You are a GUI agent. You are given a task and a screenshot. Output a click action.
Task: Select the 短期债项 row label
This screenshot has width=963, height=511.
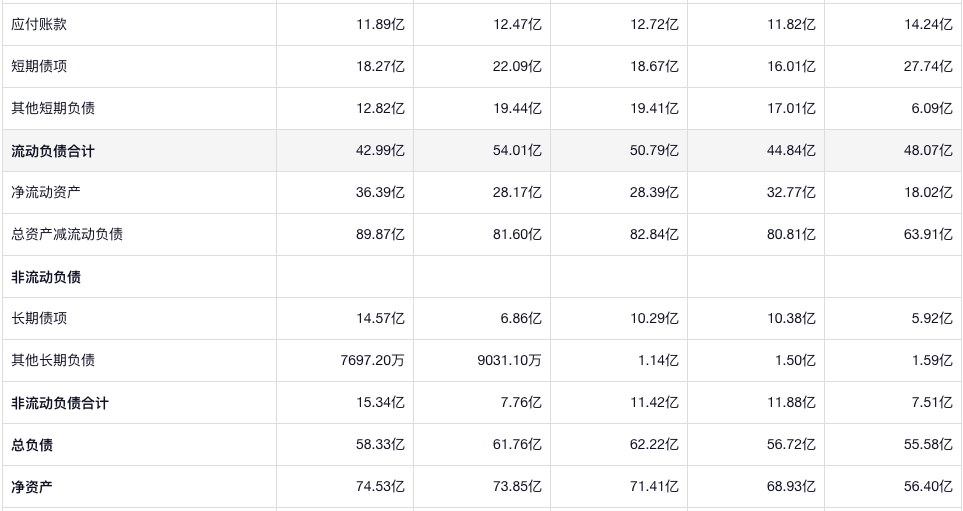pos(39,66)
